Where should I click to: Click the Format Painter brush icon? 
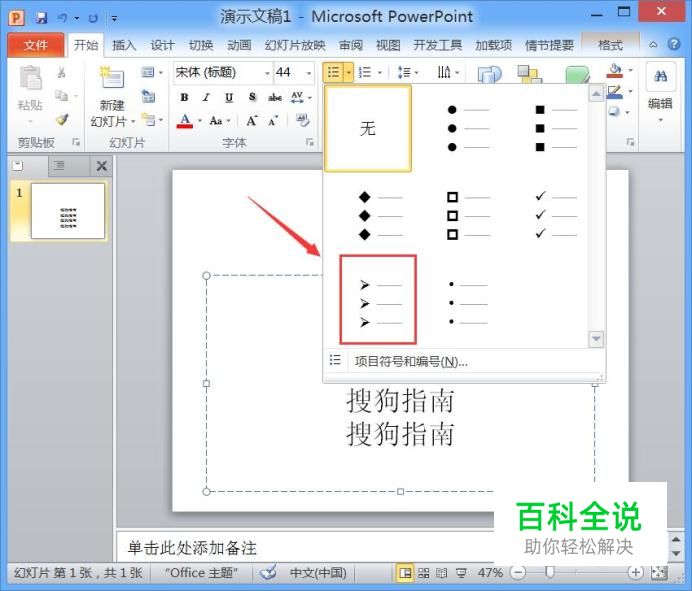click(x=62, y=119)
